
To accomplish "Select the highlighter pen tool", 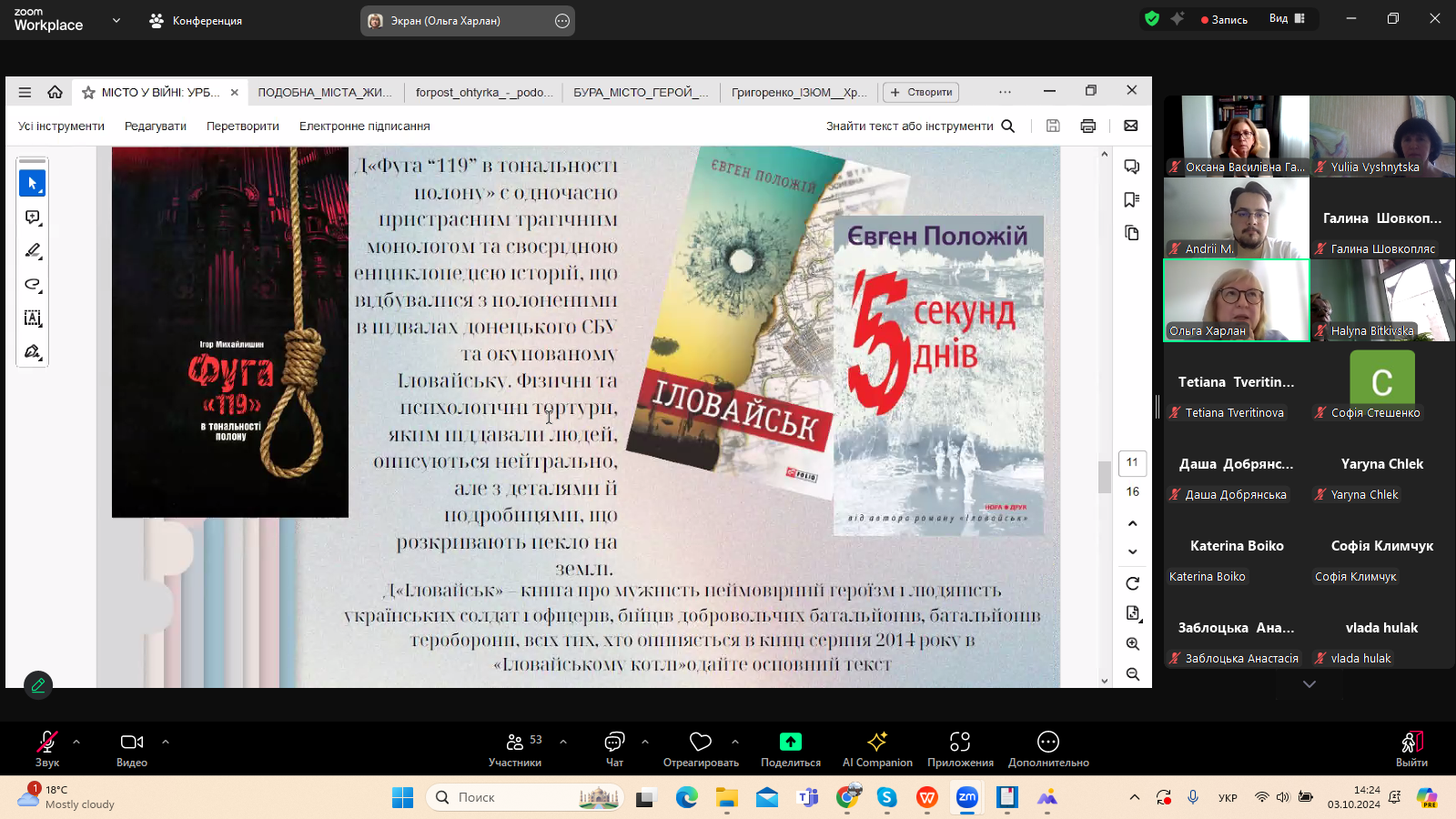I will 32,250.
